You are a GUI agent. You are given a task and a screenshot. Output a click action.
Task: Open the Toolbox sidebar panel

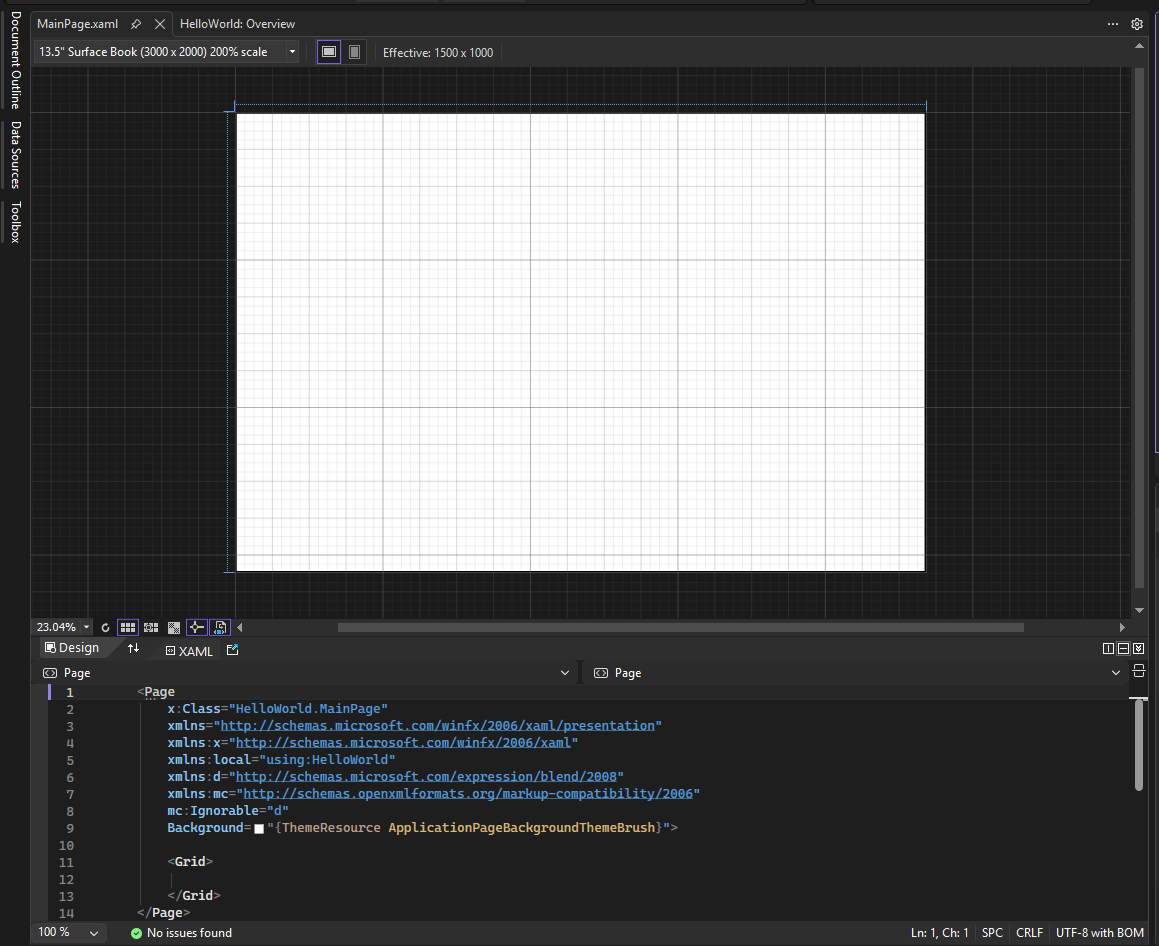click(15, 222)
